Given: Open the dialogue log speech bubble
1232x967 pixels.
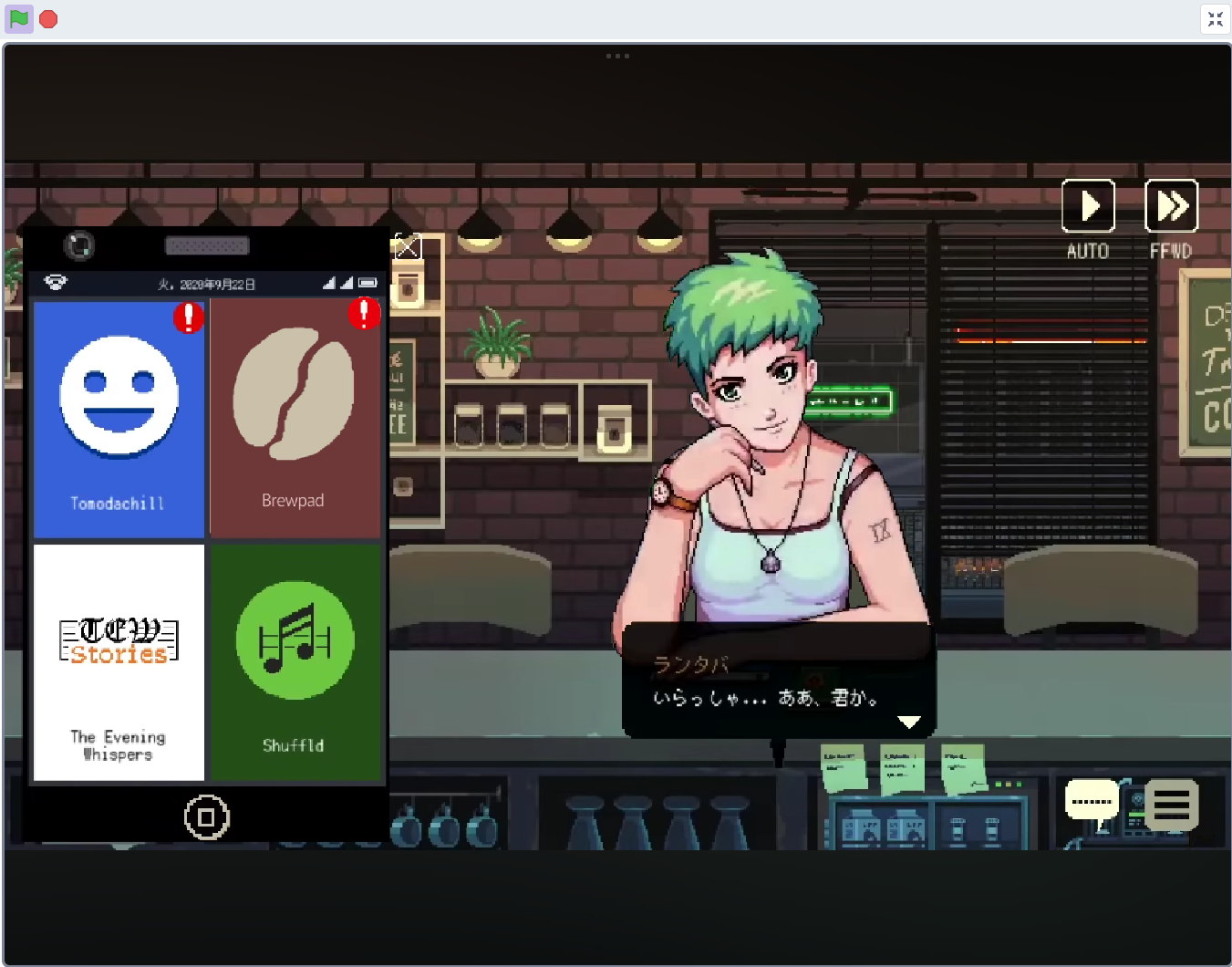Looking at the screenshot, I should (1092, 802).
